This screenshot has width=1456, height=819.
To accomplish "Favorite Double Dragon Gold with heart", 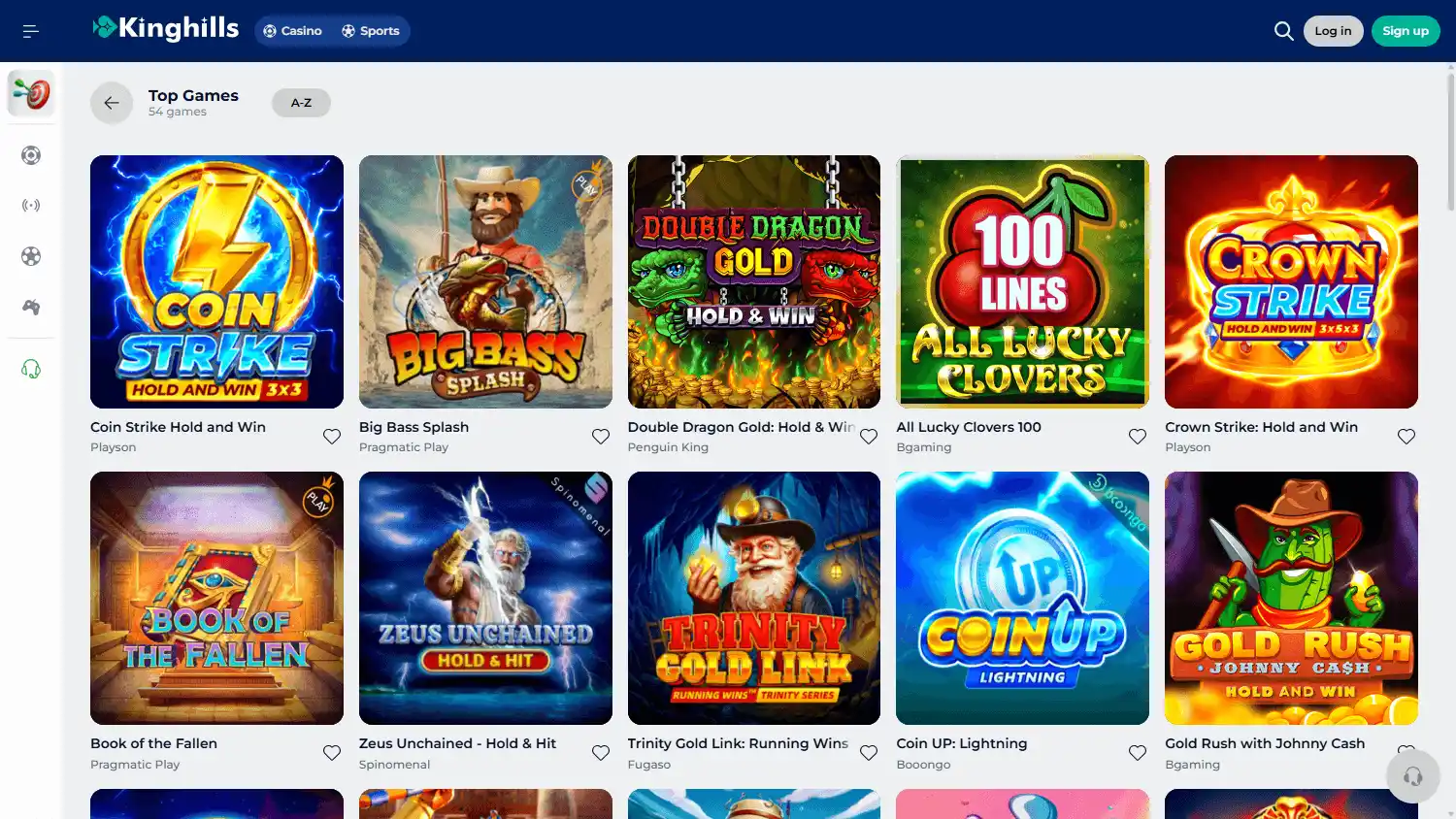I will (x=869, y=437).
